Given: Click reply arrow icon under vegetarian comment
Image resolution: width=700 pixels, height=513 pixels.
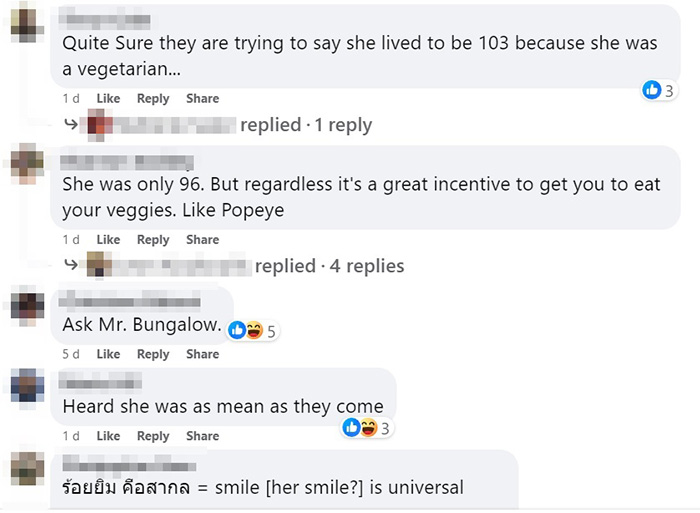Looking at the screenshot, I should pyautogui.click(x=71, y=125).
